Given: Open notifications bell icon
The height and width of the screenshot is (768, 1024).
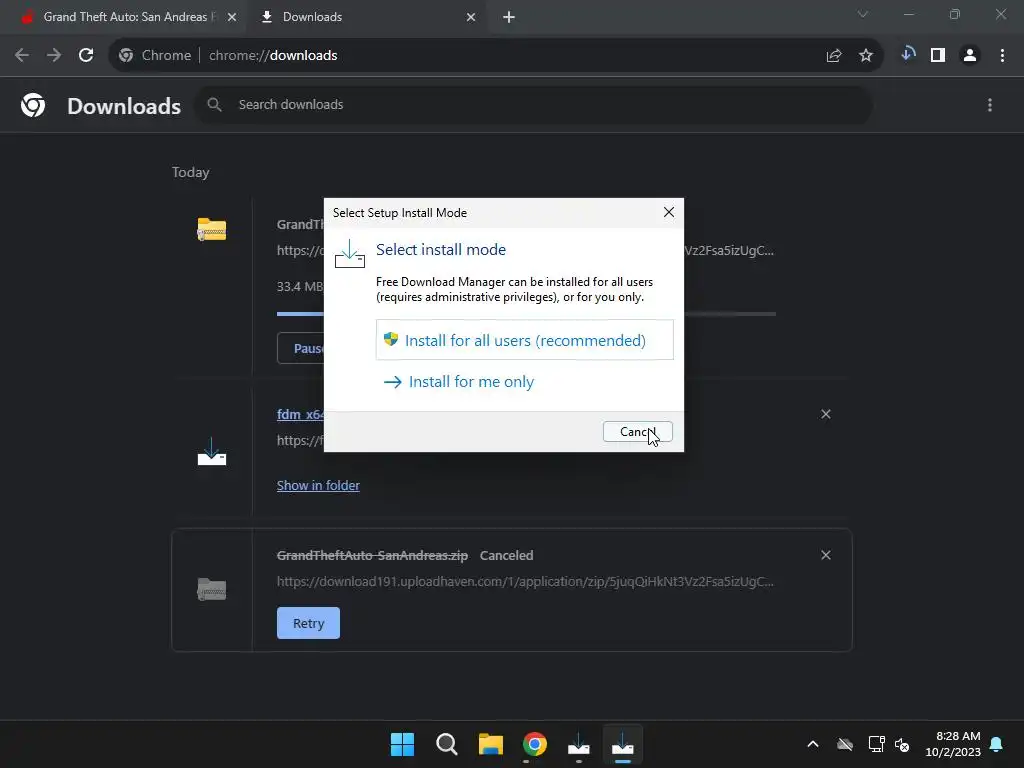Looking at the screenshot, I should pos(996,744).
